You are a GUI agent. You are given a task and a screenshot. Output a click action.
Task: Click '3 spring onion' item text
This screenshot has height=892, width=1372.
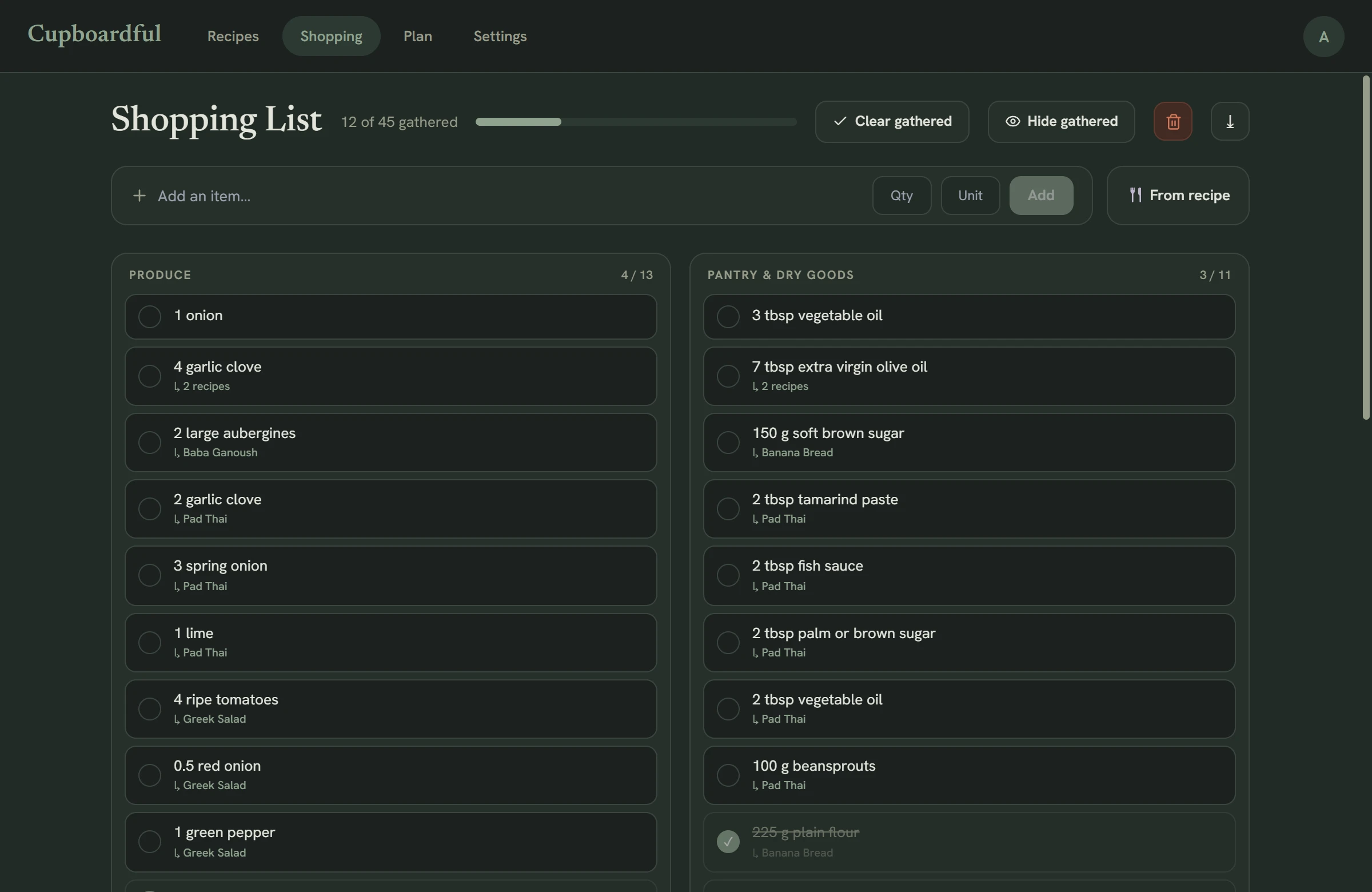point(221,566)
